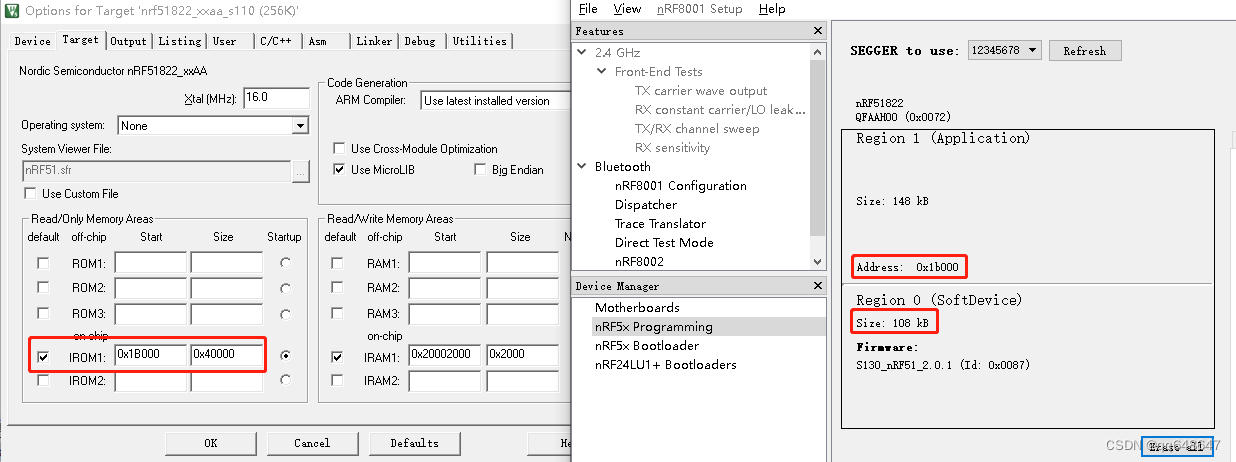Close the Device Manager panel with its X

pos(819,286)
